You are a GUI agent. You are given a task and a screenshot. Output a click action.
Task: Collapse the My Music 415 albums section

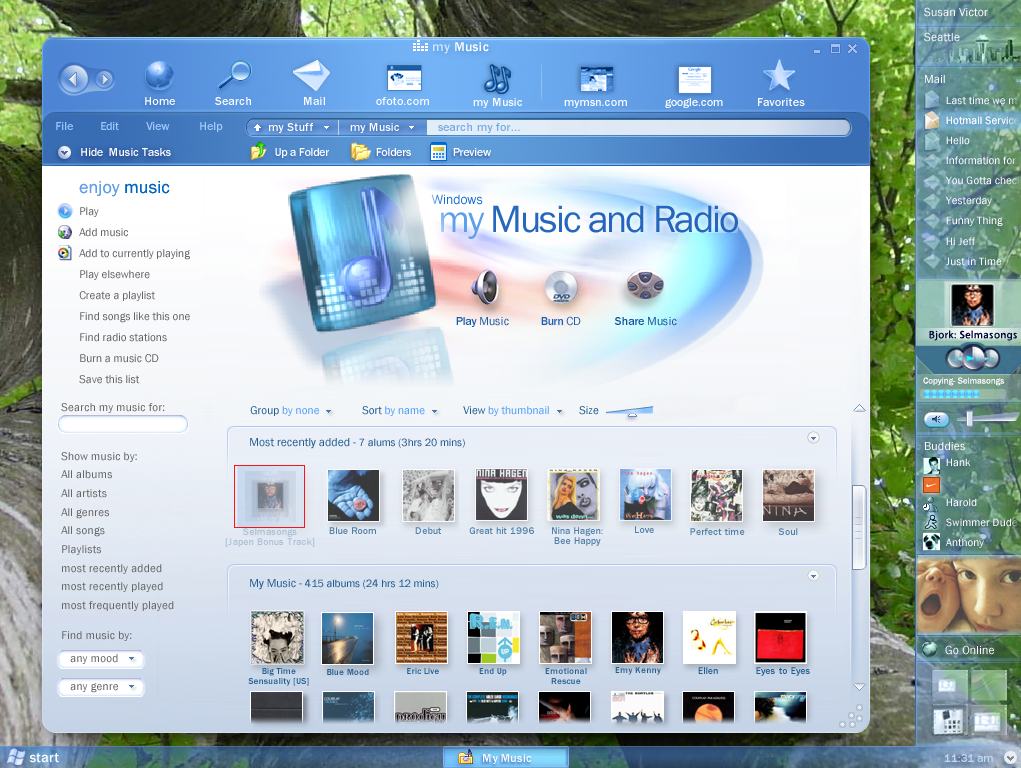click(x=813, y=576)
